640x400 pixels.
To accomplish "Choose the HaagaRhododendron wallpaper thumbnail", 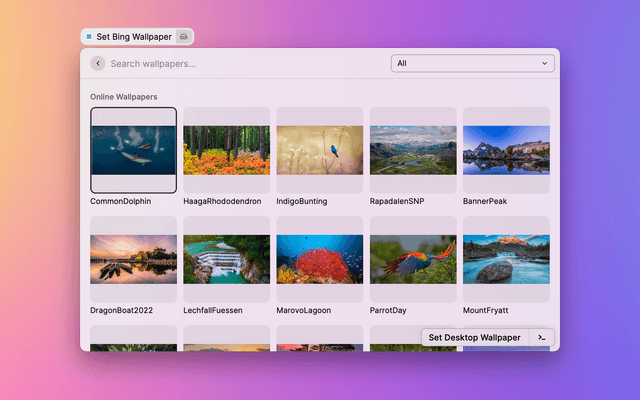I will pyautogui.click(x=226, y=150).
